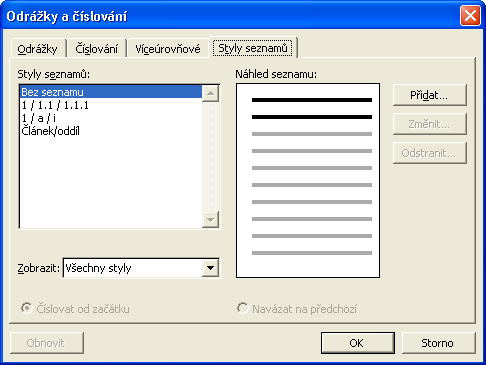This screenshot has height=365, width=486.
Task: Click the Obnovit button
Action: click(x=47, y=343)
